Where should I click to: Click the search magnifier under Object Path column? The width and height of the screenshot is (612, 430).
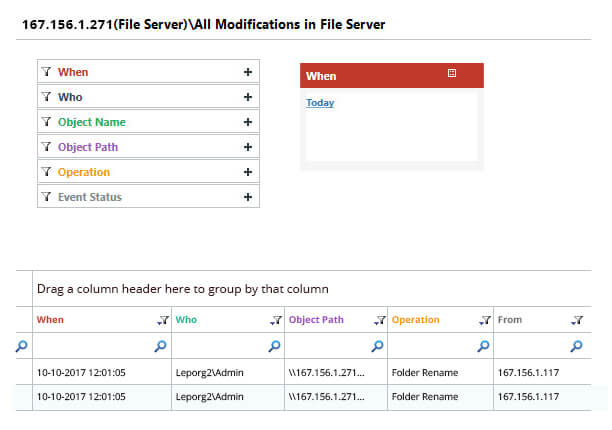coord(377,346)
